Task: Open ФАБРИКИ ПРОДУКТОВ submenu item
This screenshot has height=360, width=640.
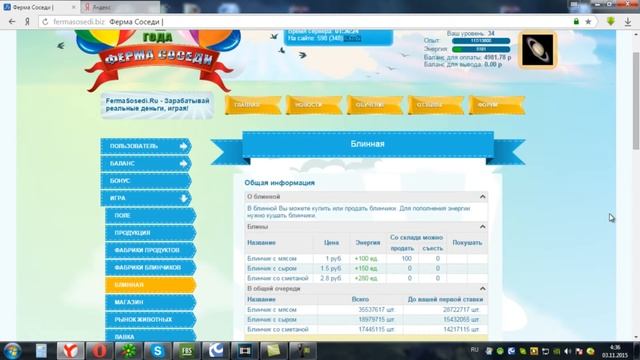Action: (x=151, y=250)
